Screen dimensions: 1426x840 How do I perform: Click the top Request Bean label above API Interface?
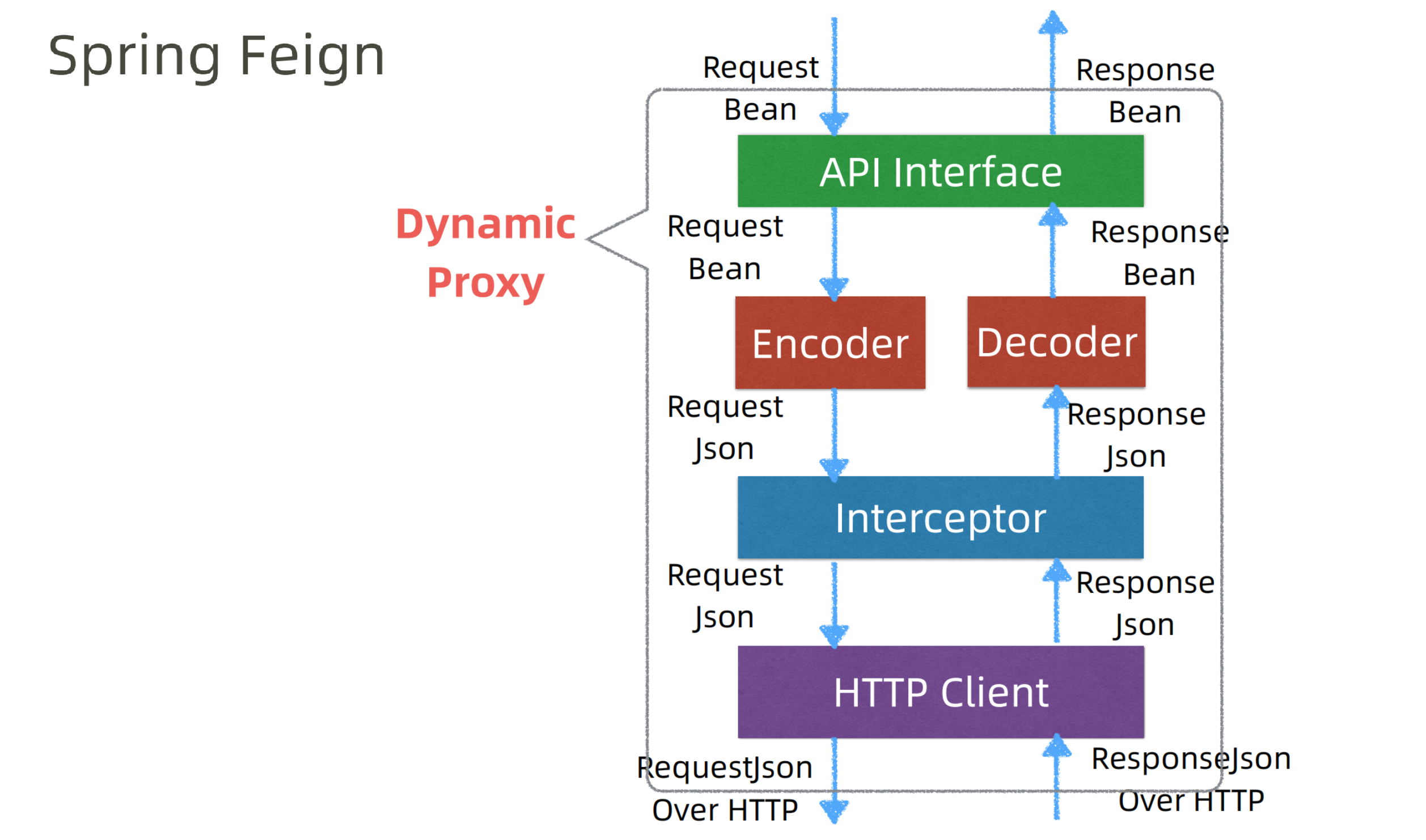coord(760,88)
